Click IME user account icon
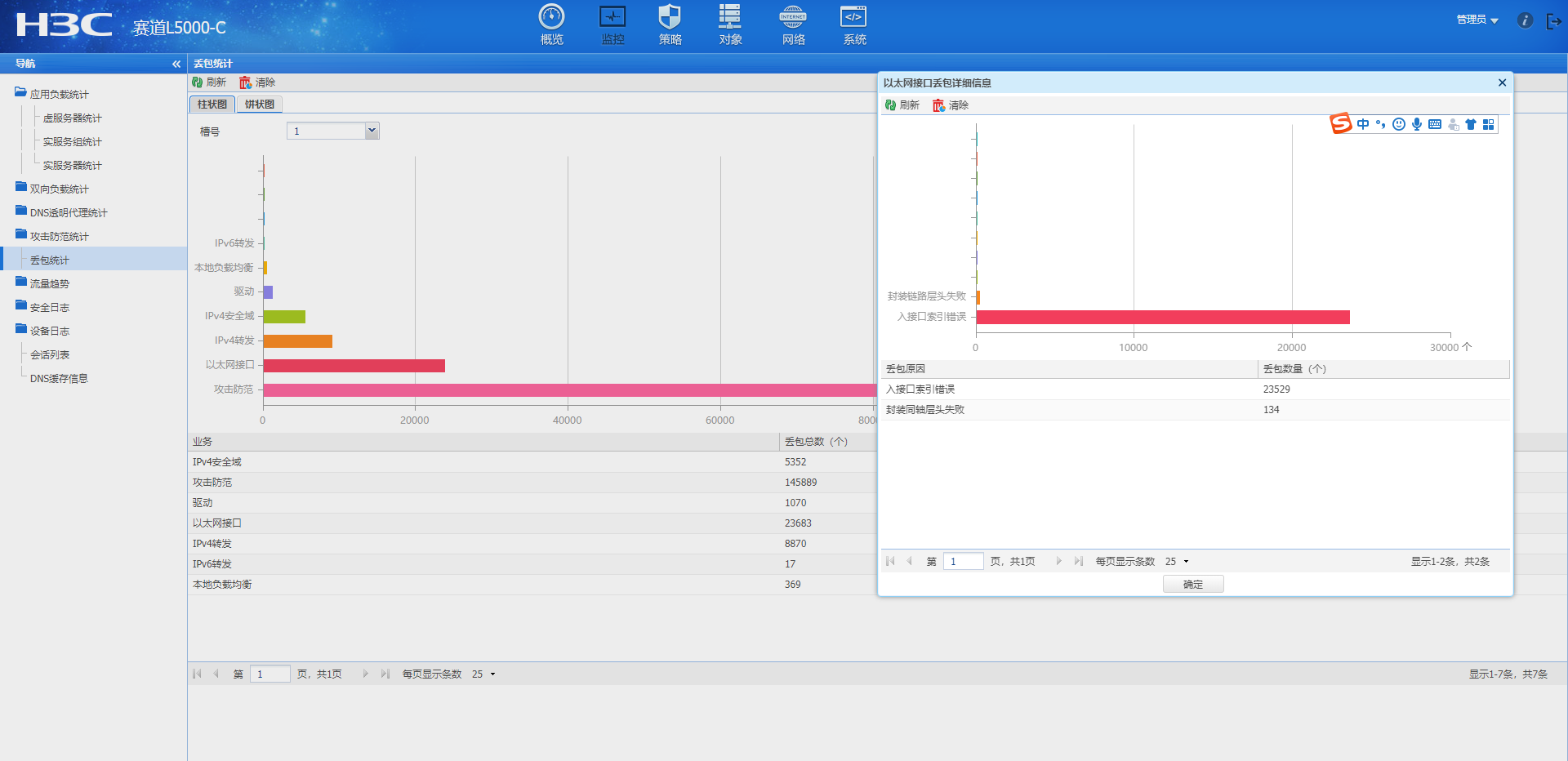Screen dimensions: 1568x761 click(x=1453, y=124)
